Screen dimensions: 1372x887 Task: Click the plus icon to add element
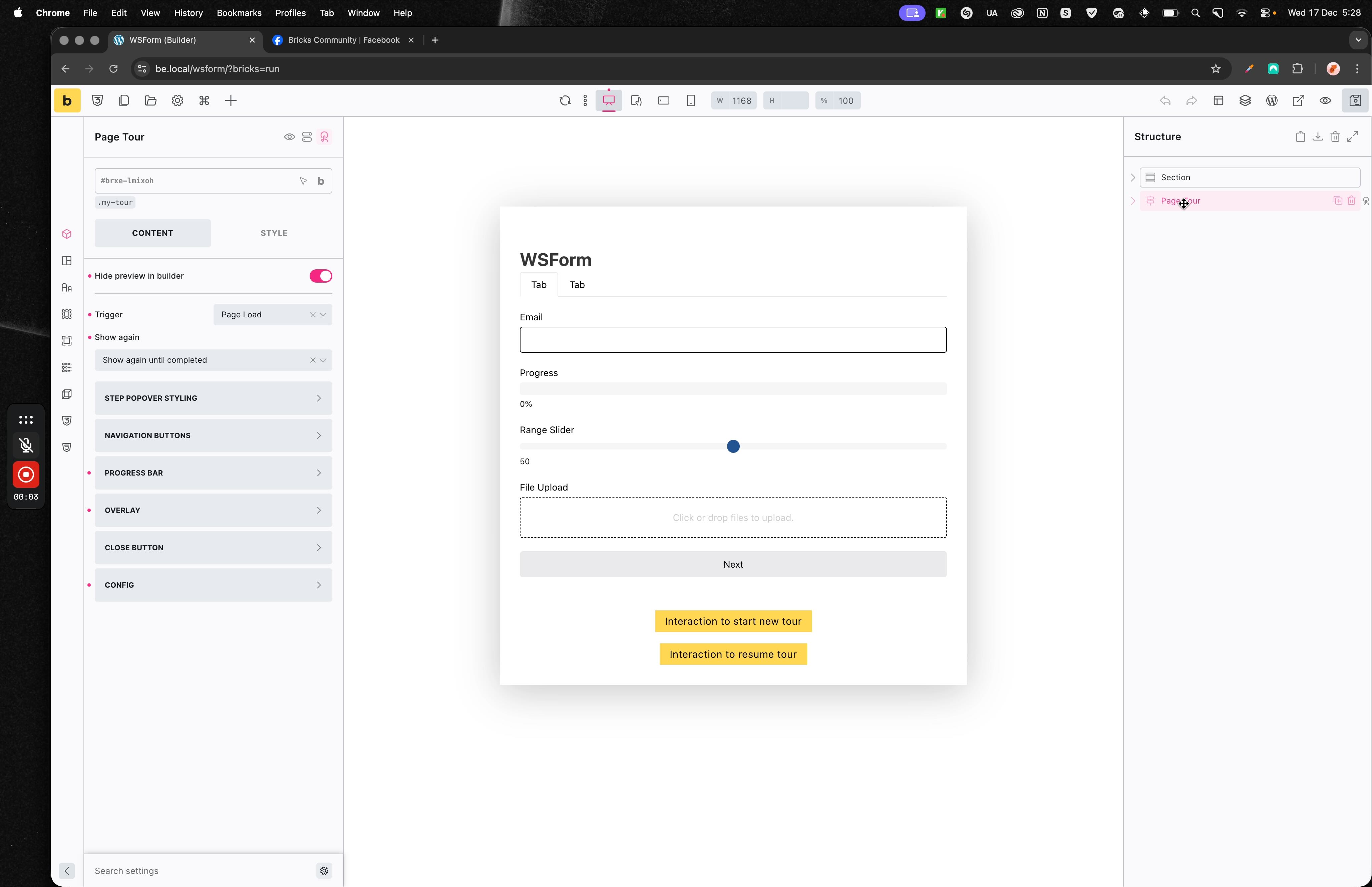coord(231,101)
